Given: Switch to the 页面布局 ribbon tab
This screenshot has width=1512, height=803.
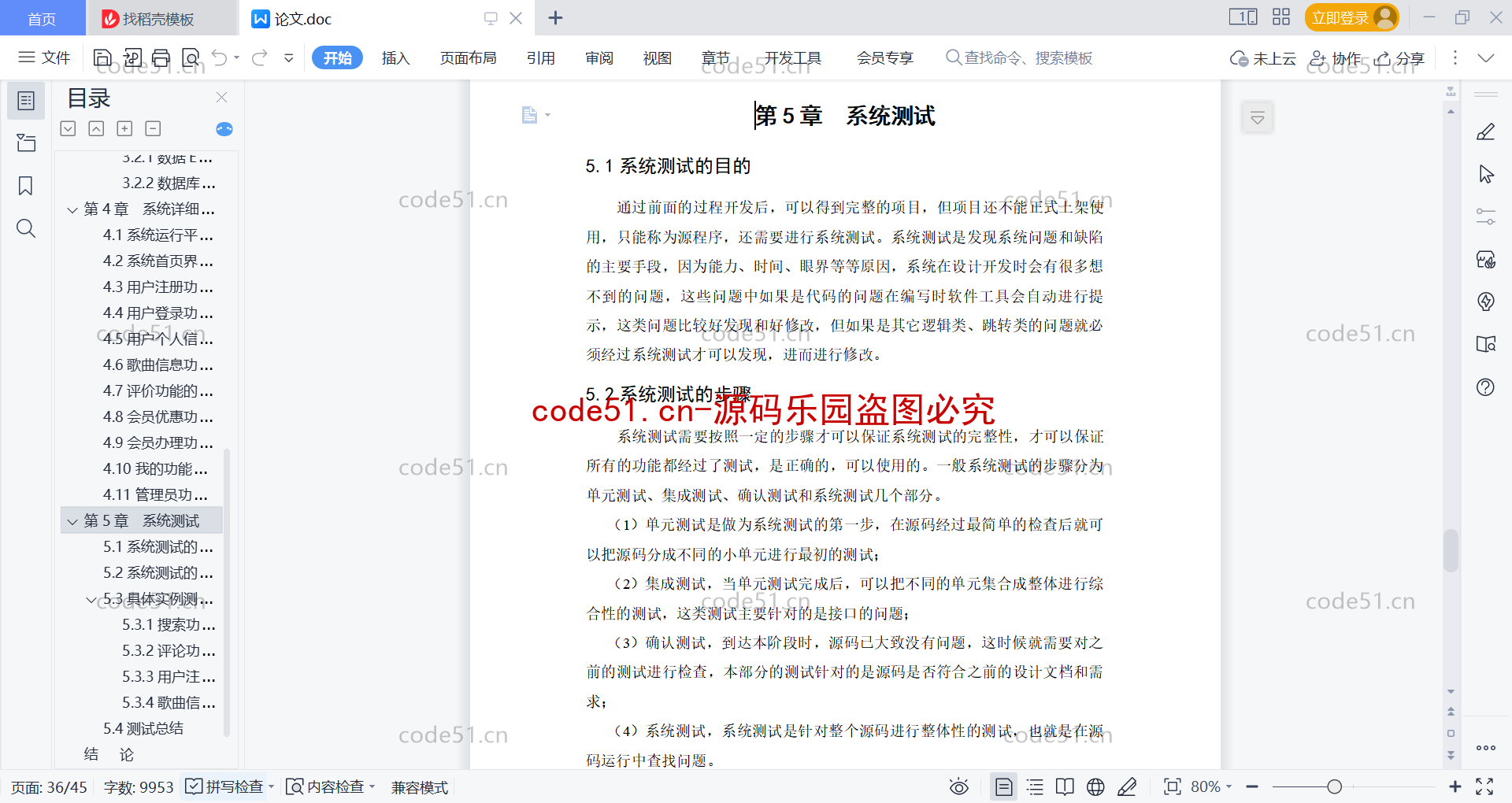Looking at the screenshot, I should (468, 57).
